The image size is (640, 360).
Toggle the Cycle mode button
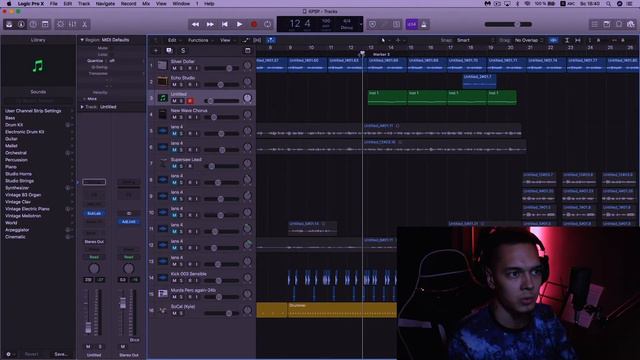click(x=267, y=24)
